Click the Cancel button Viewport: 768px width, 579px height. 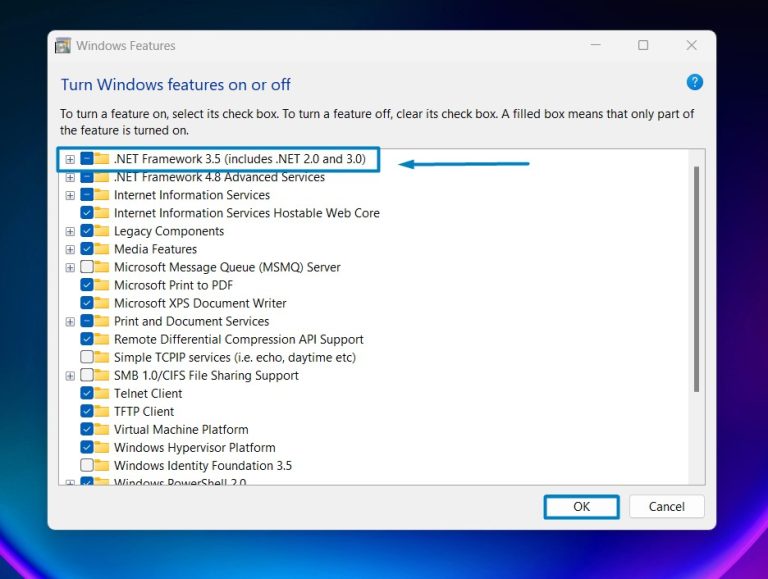666,506
